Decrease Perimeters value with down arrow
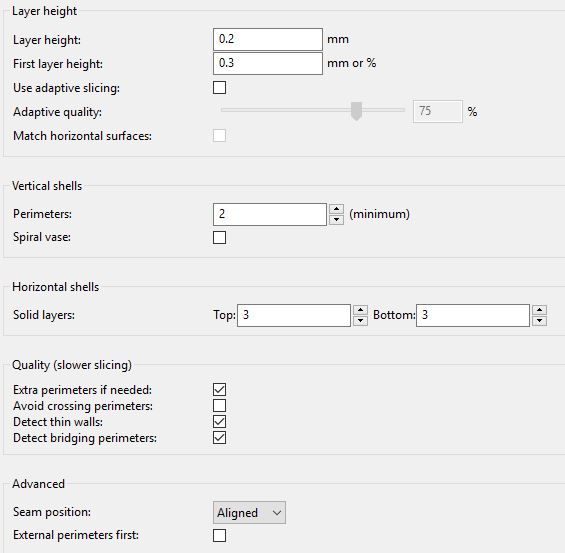 point(336,219)
